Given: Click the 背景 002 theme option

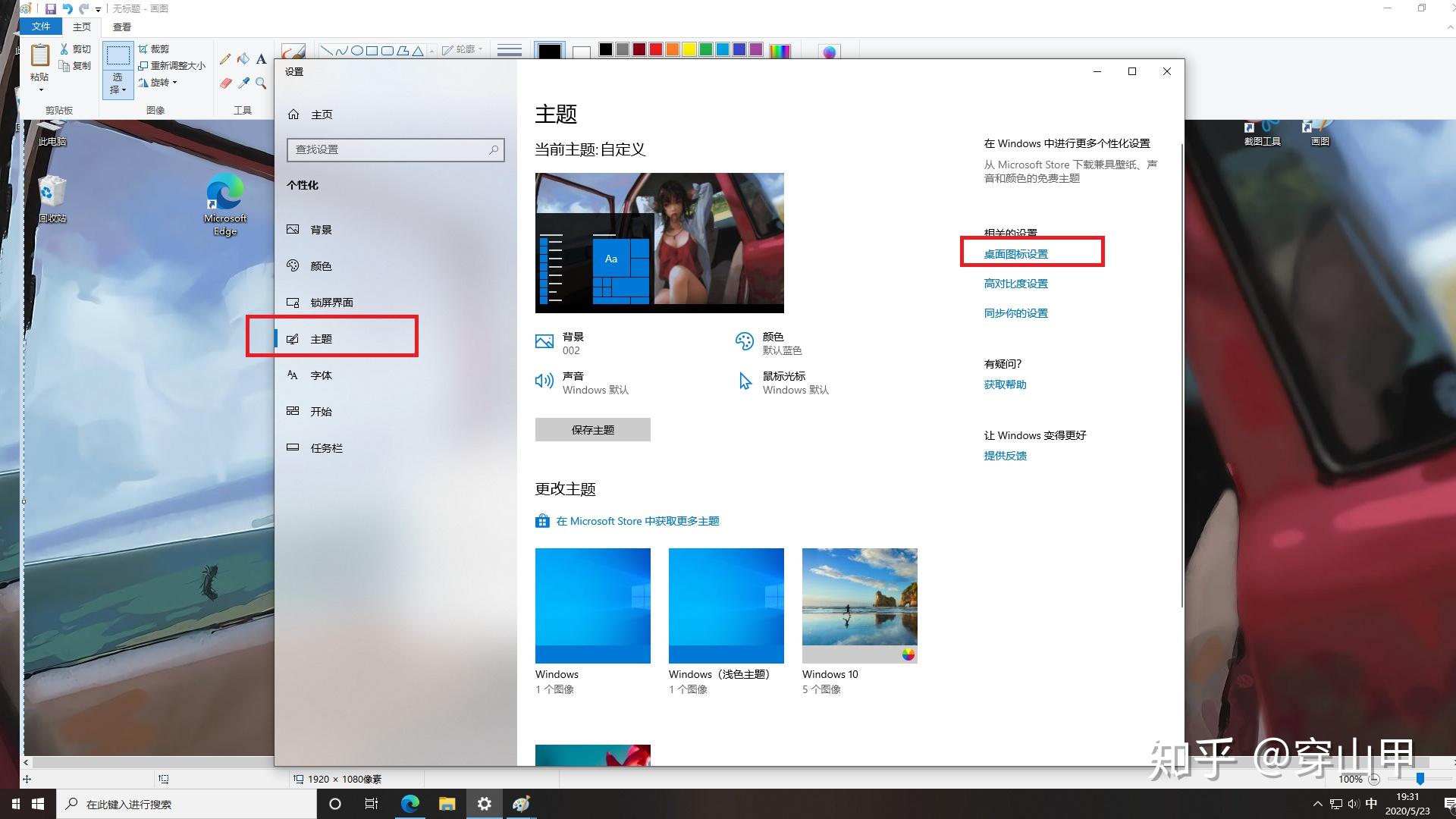Looking at the screenshot, I should (x=560, y=344).
